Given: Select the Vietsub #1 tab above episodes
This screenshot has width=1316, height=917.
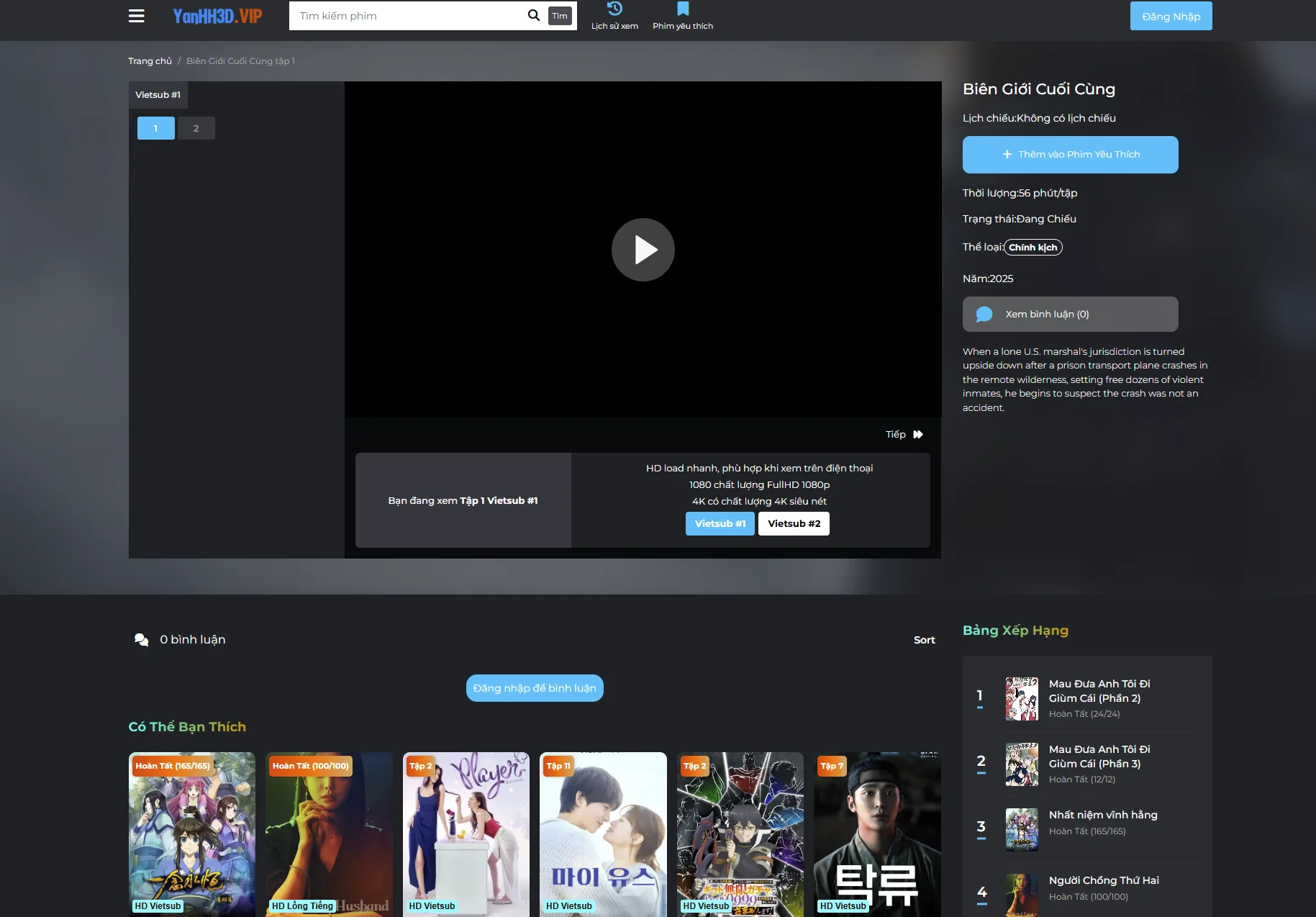Looking at the screenshot, I should click(158, 94).
